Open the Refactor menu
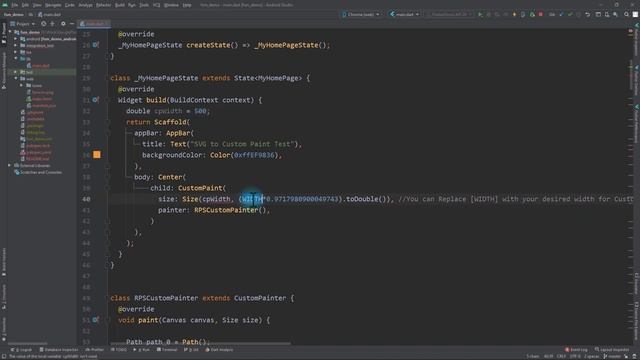The image size is (640, 360). click(x=103, y=5)
